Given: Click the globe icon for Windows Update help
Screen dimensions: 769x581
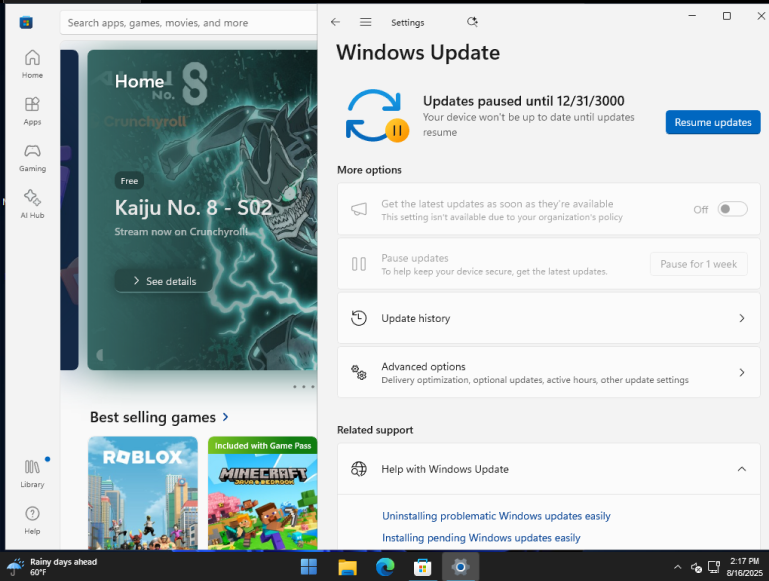Looking at the screenshot, I should (x=359, y=469).
